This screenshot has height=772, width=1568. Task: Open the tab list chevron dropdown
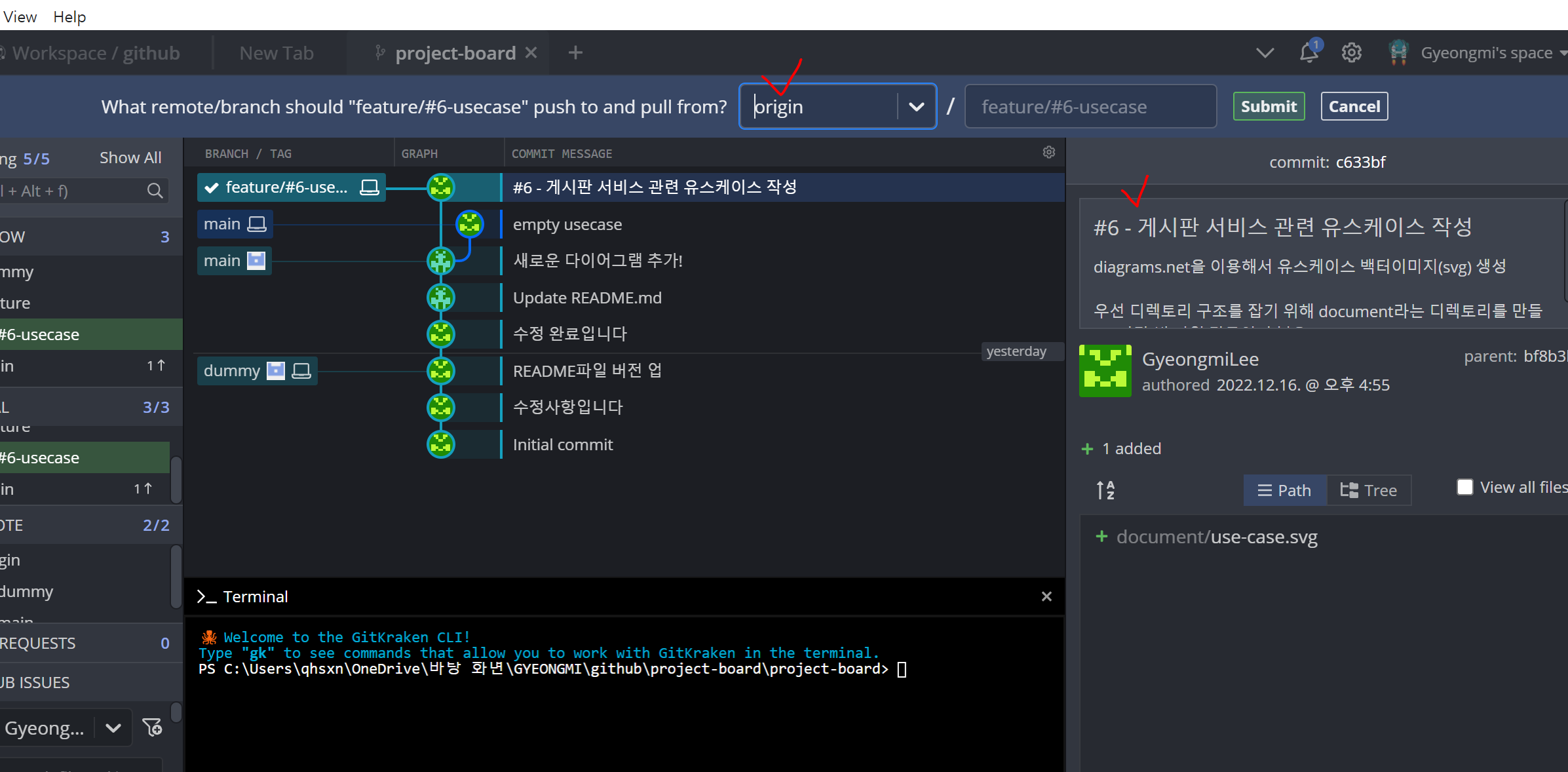click(x=1265, y=52)
